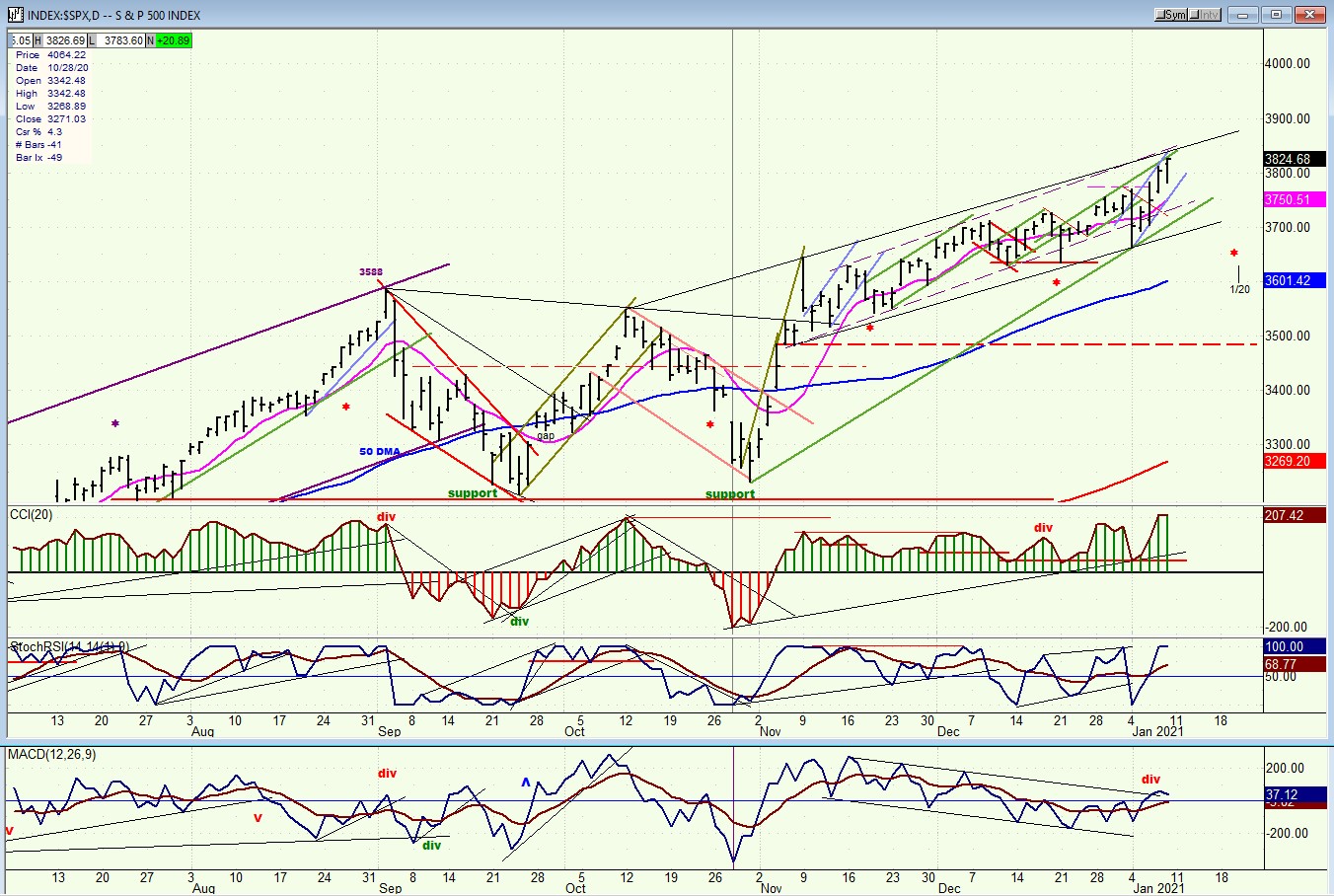Click the gap annotation on price chart
Viewport: 1334px width, 896px height.
546,435
